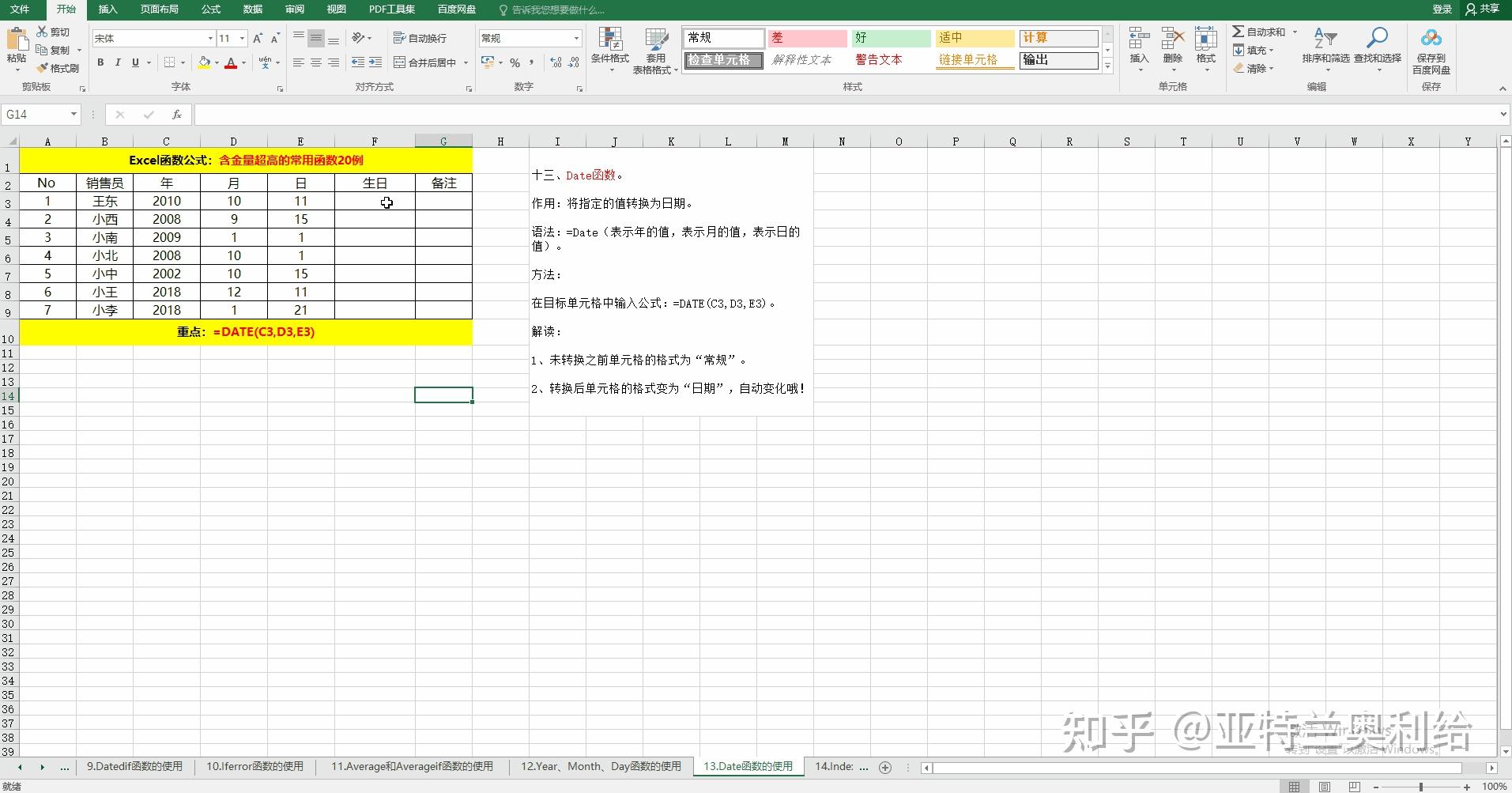Click Increase Decimal icon
The height and width of the screenshot is (793, 1512).
pyautogui.click(x=556, y=62)
